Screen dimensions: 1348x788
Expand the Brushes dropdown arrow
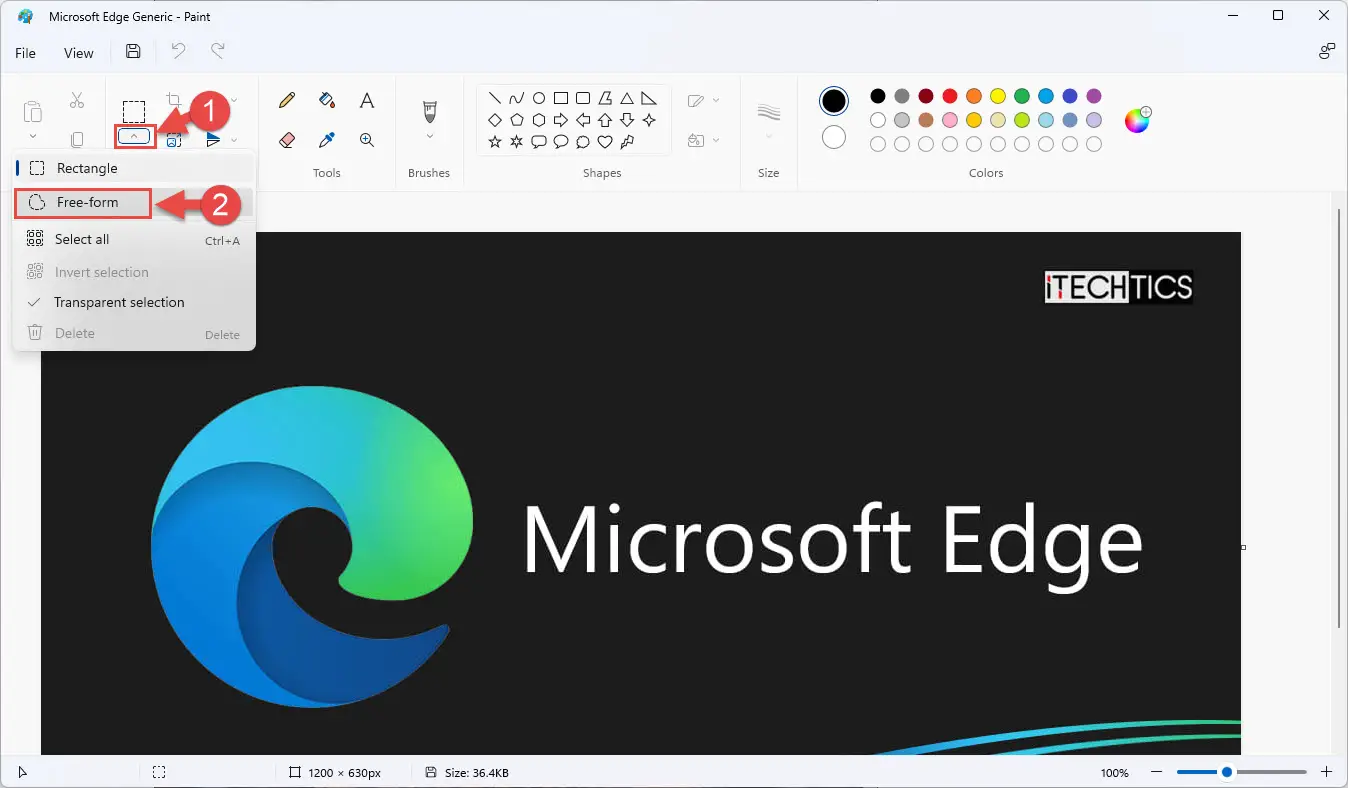point(430,137)
